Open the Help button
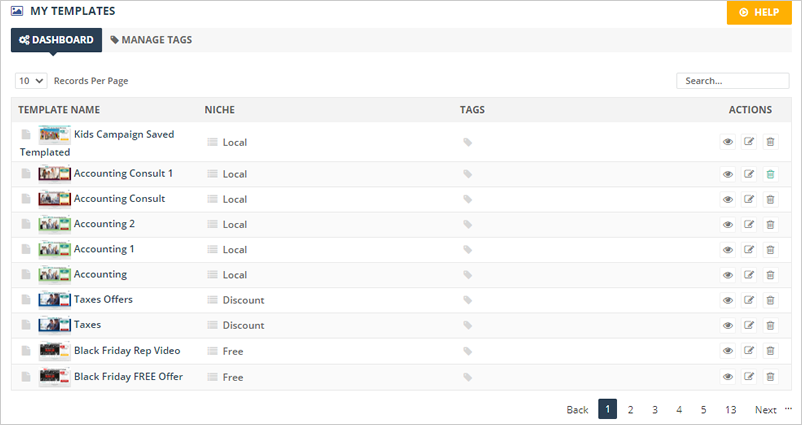 tap(758, 12)
